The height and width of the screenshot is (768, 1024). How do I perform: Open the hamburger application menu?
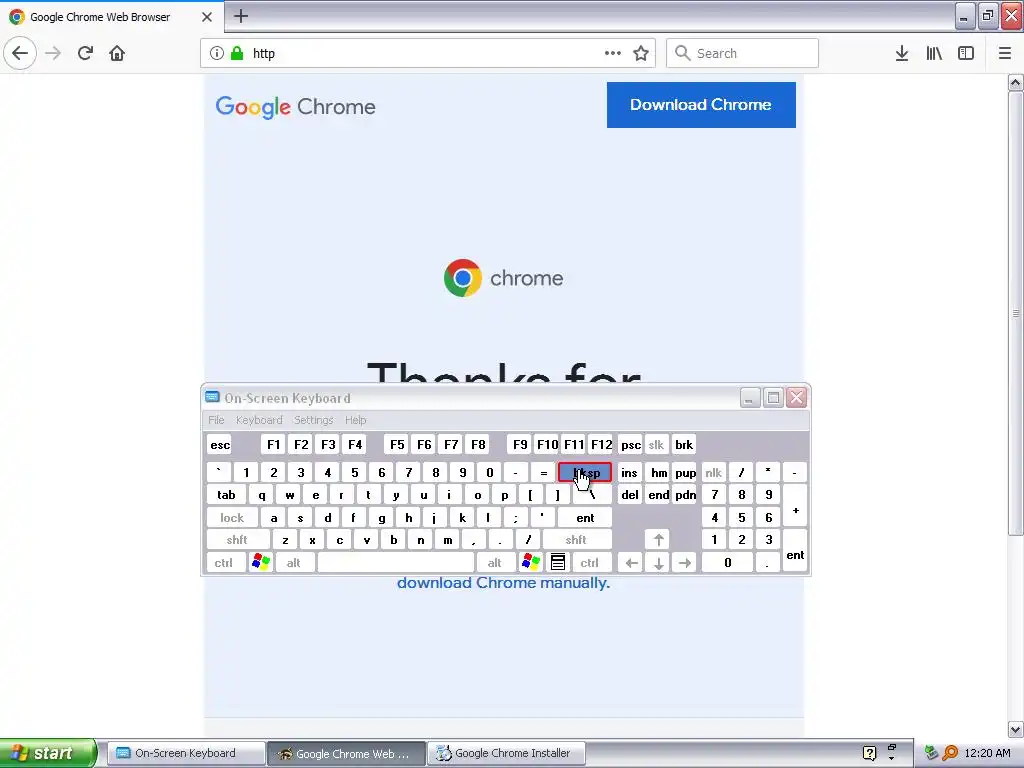coord(1005,53)
